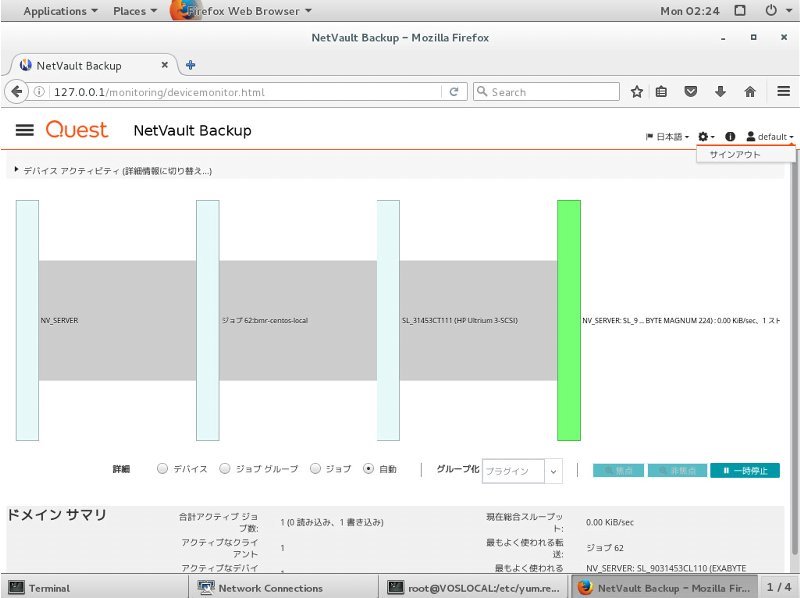Screen dimensions: 800x598
Task: Select the ジョブ グループ radio button
Action: coord(224,468)
